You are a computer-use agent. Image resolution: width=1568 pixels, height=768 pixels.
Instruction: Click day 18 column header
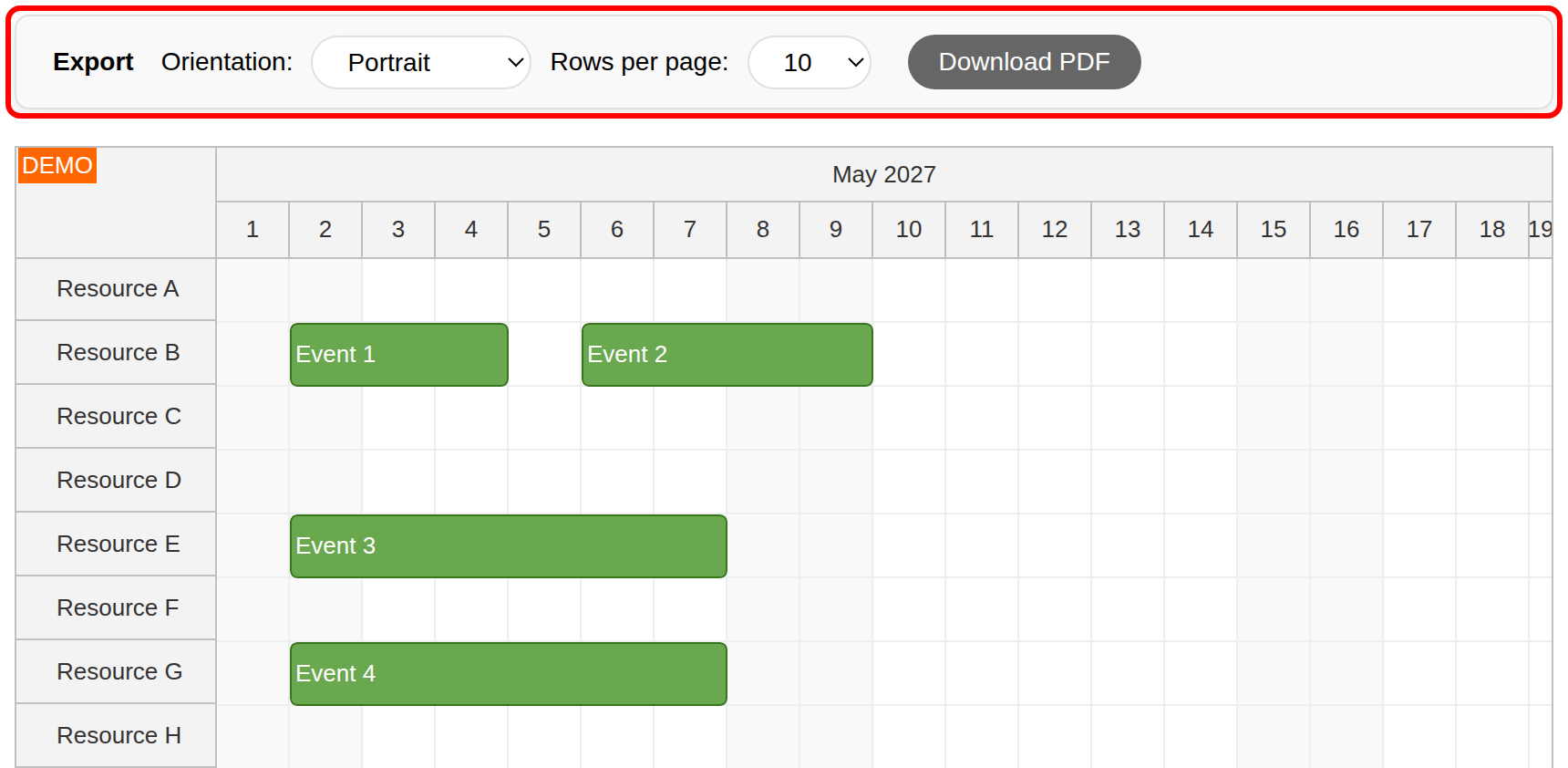point(1492,230)
